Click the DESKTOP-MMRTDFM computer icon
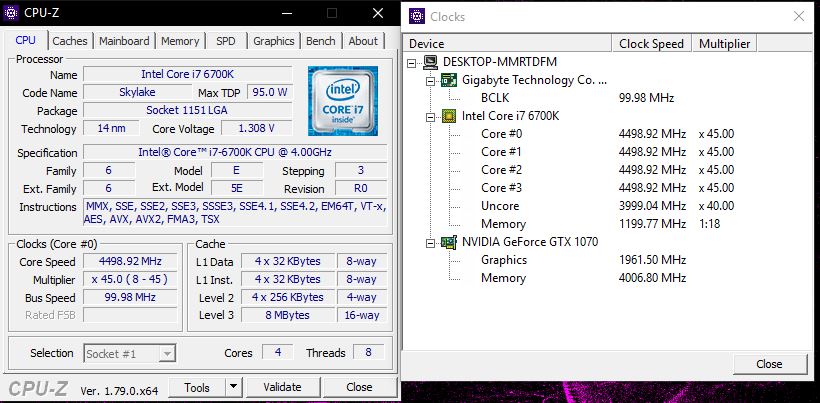 (431, 62)
